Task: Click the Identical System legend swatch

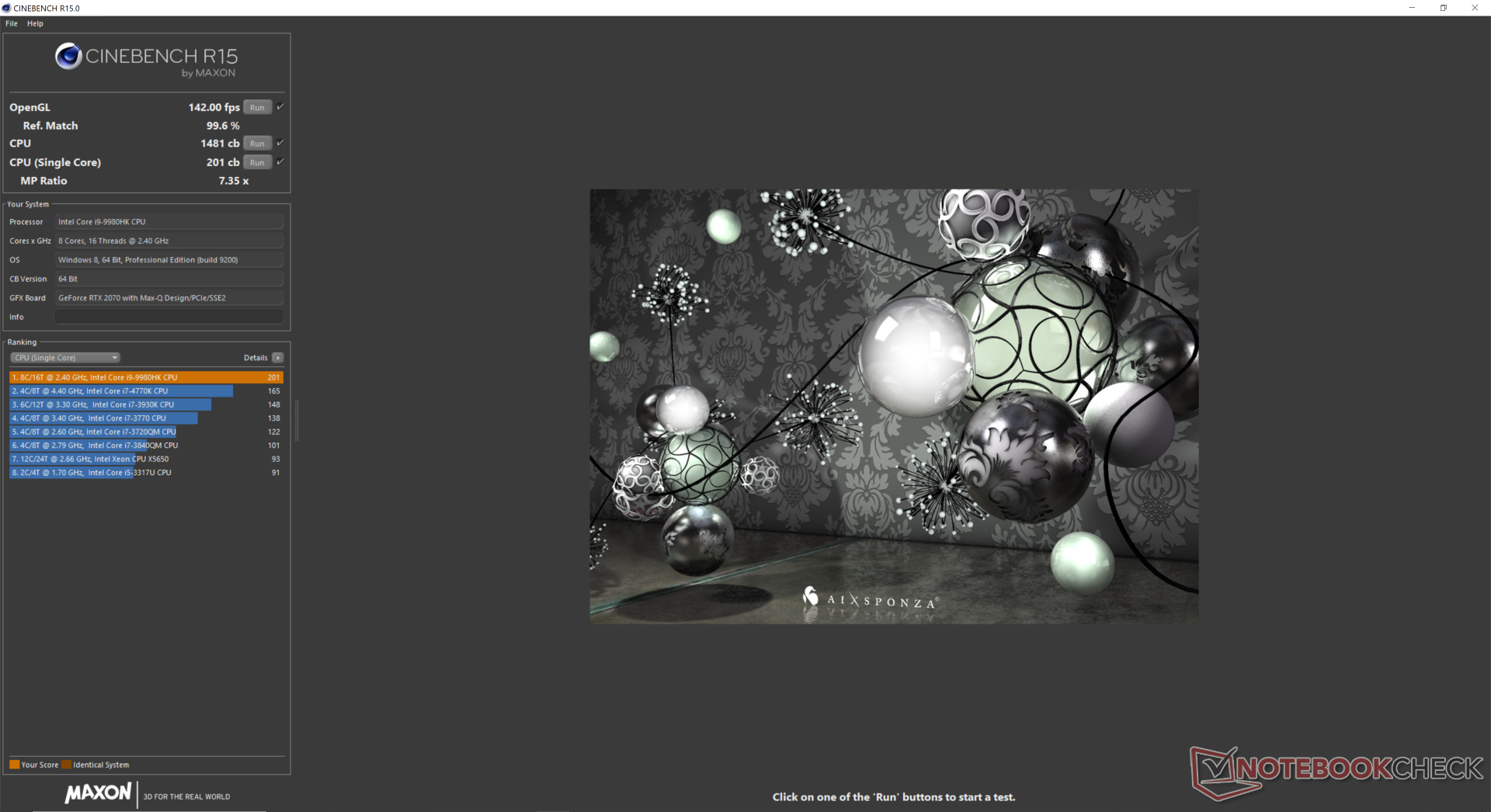Action: 66,765
